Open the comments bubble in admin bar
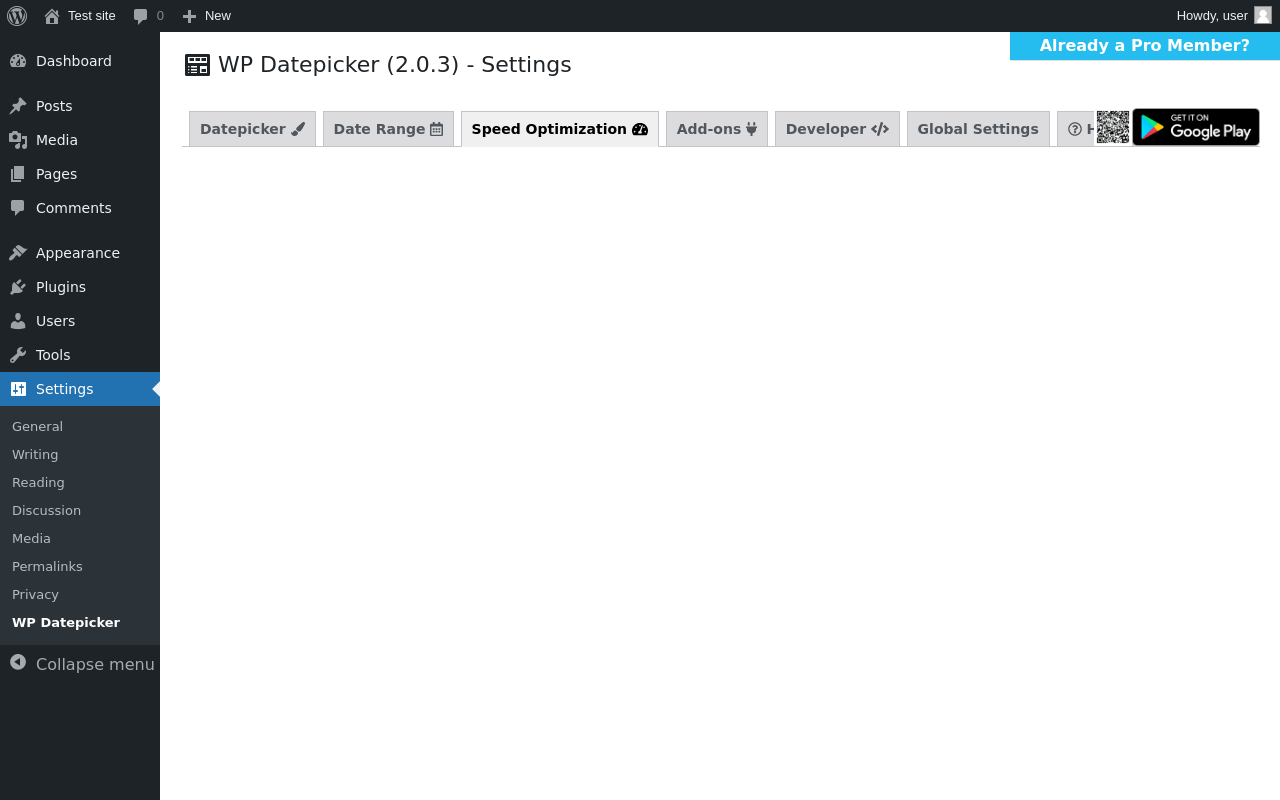The height and width of the screenshot is (800, 1280). point(148,16)
